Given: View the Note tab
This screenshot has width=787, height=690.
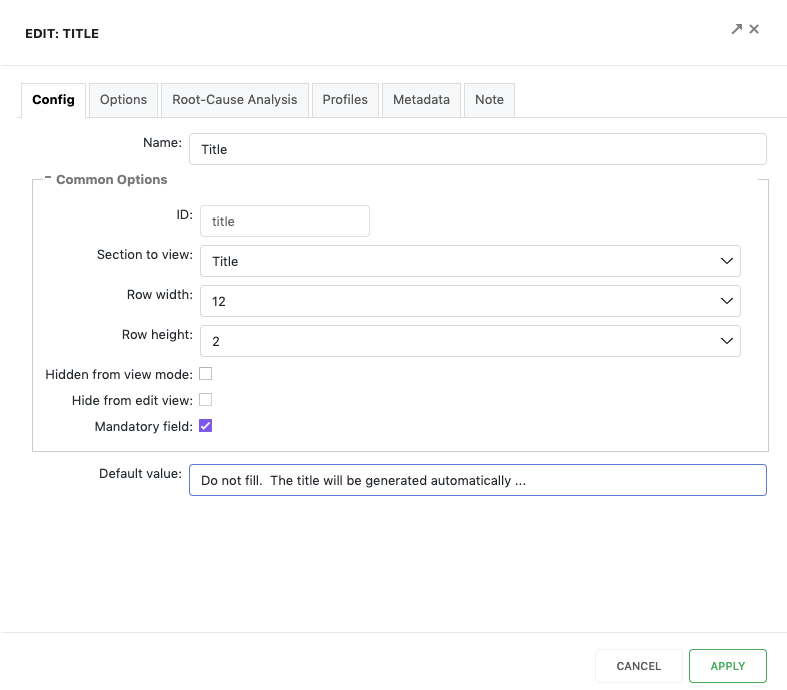Looking at the screenshot, I should click(489, 100).
